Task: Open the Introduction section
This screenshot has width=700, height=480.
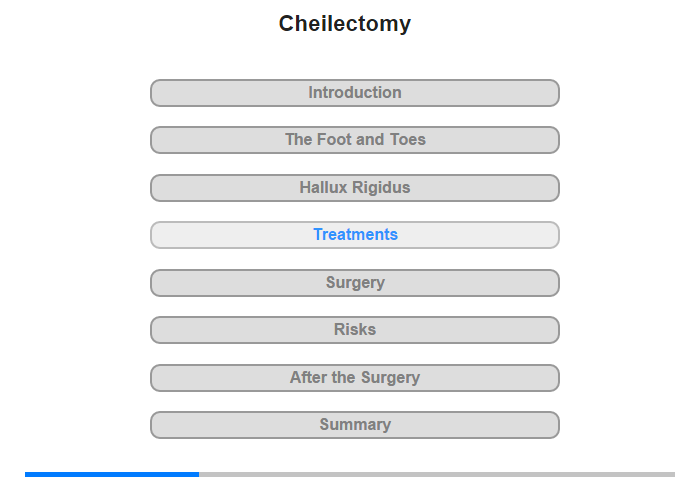Action: [x=354, y=93]
